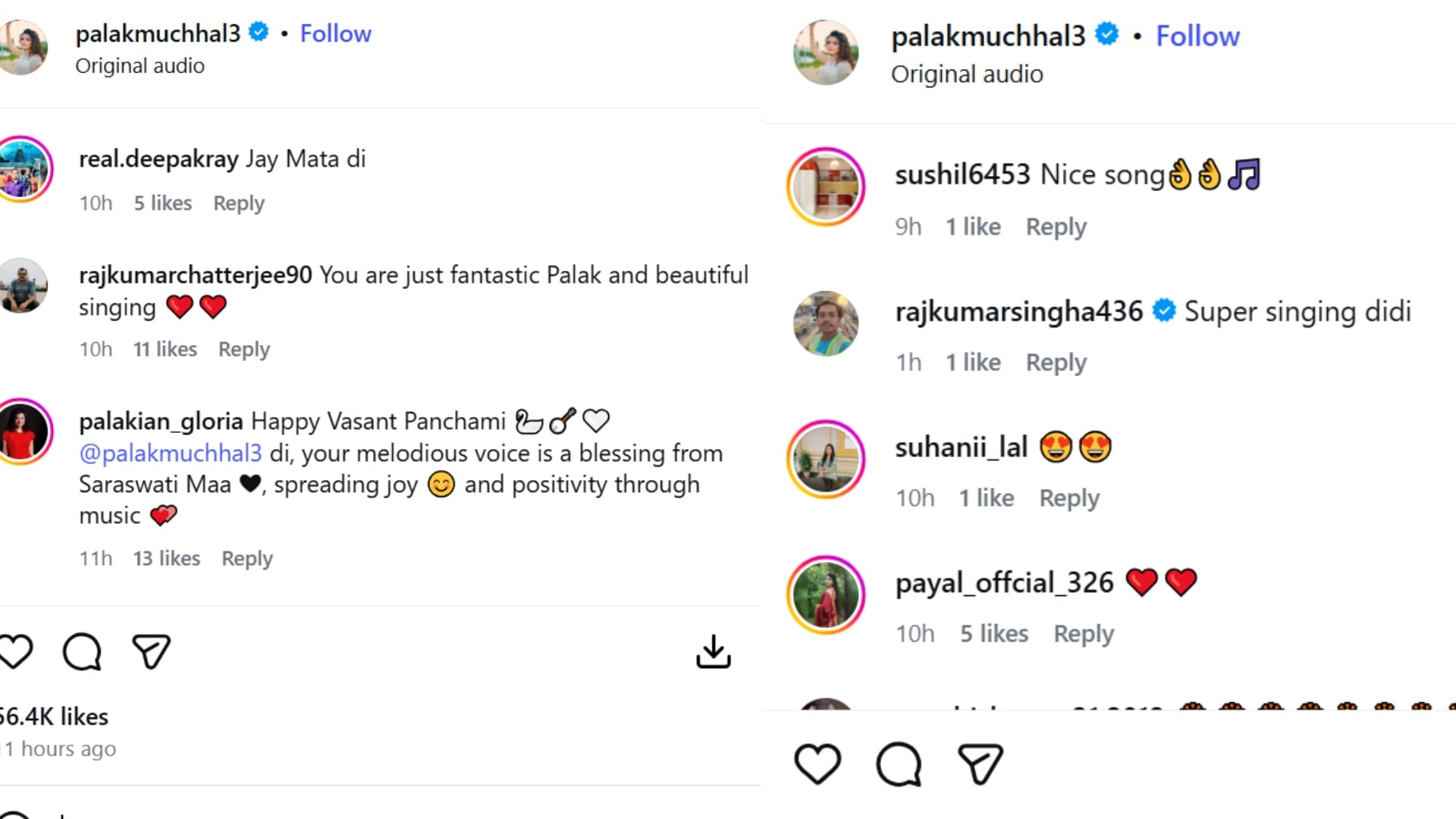Like the post in the left panel
Image resolution: width=1456 pixels, height=819 pixels.
pos(15,651)
